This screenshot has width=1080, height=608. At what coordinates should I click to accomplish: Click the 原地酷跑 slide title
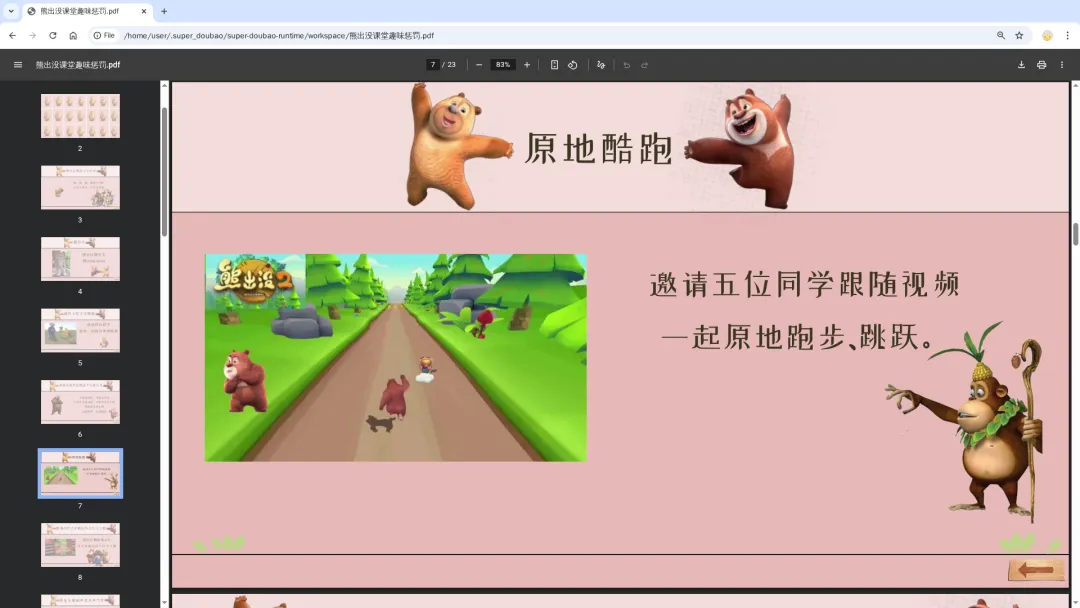(x=599, y=148)
